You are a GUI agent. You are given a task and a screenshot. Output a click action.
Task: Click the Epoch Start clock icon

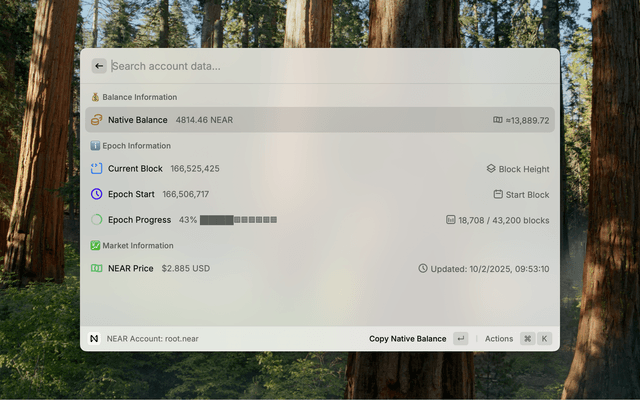97,194
